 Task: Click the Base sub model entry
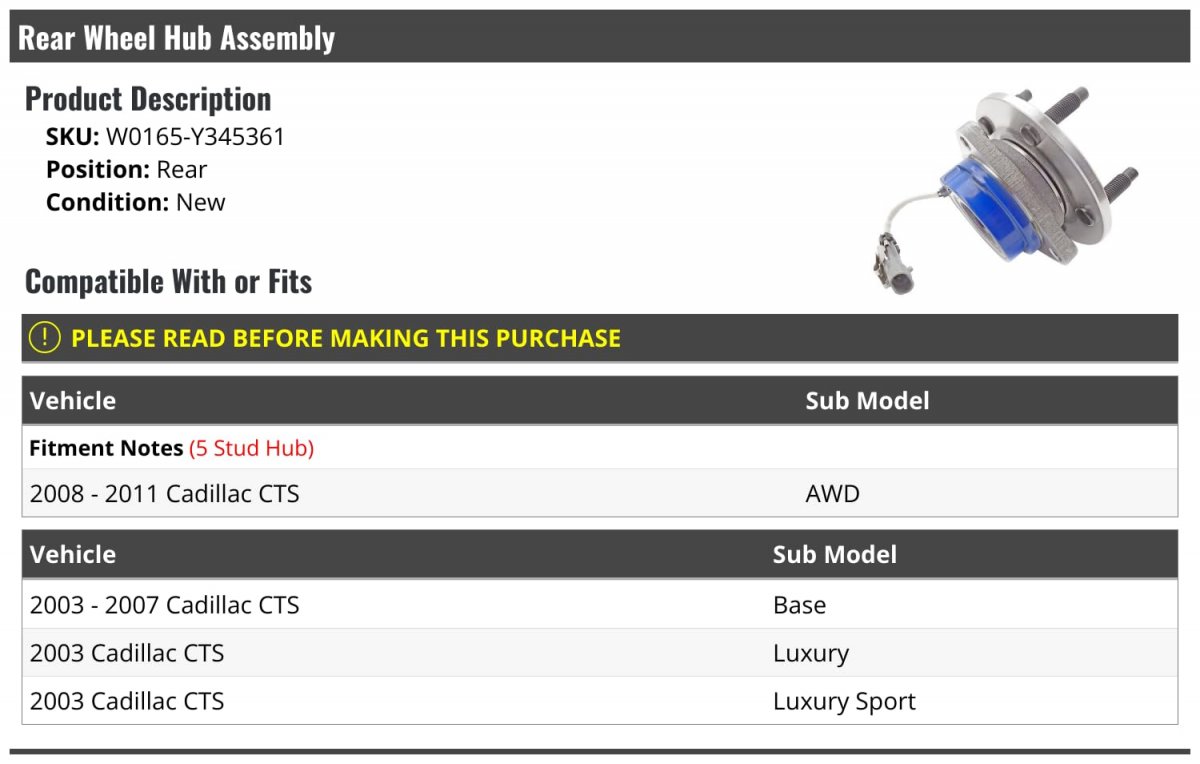[x=799, y=605]
